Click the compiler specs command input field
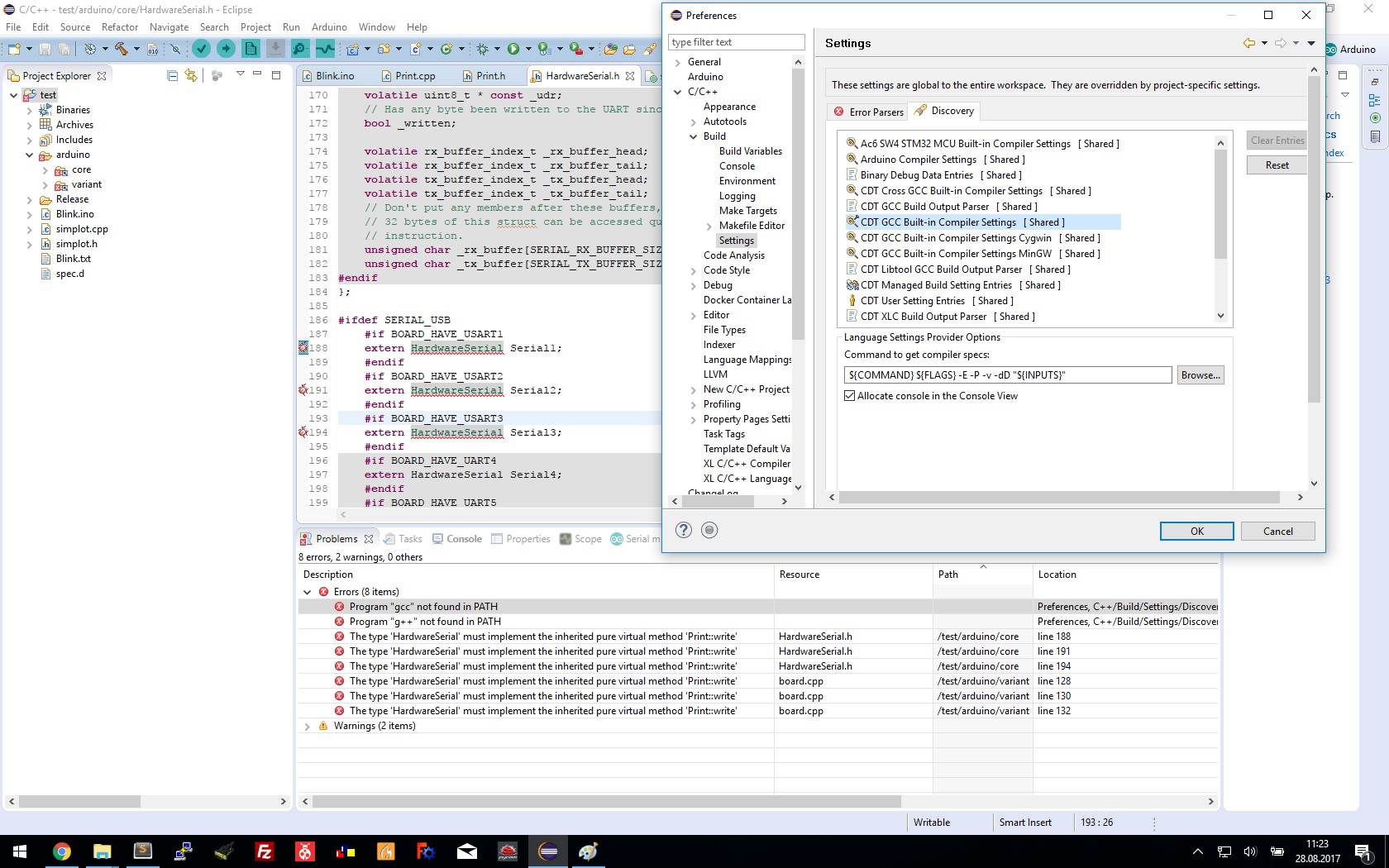Image resolution: width=1389 pixels, height=868 pixels. tap(1008, 375)
